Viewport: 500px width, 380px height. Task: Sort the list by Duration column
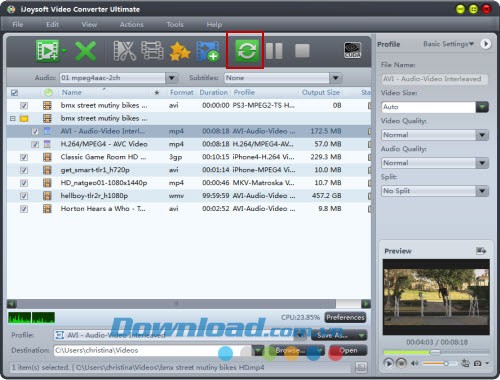click(x=213, y=93)
